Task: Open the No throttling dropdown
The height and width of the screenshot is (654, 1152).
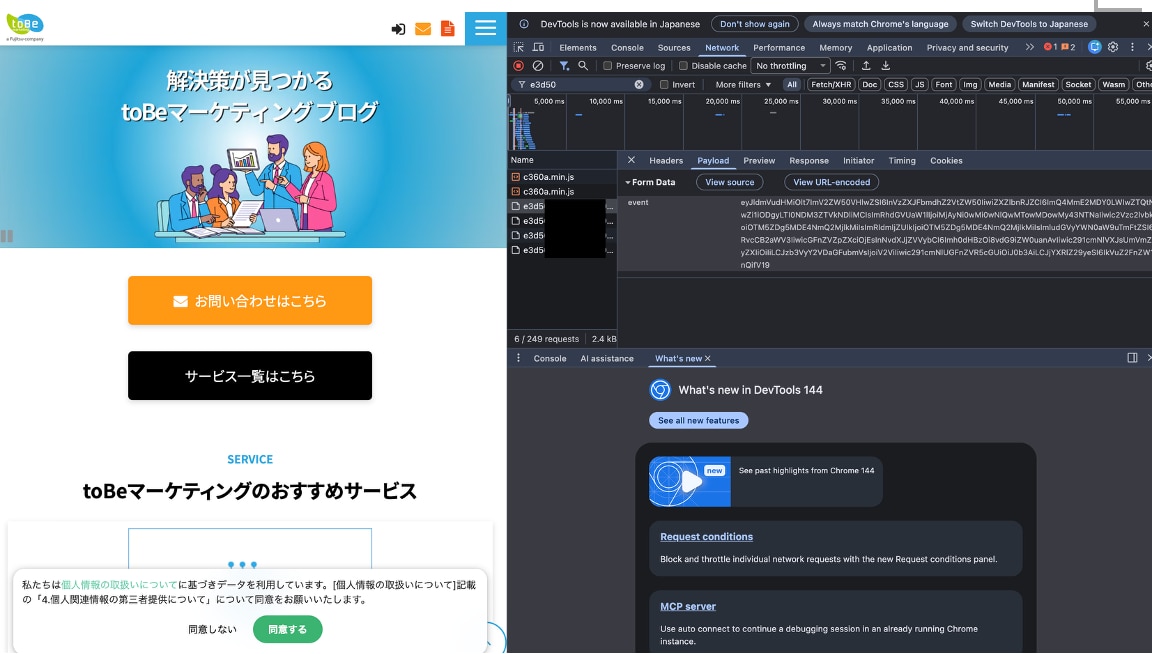Action: click(790, 66)
